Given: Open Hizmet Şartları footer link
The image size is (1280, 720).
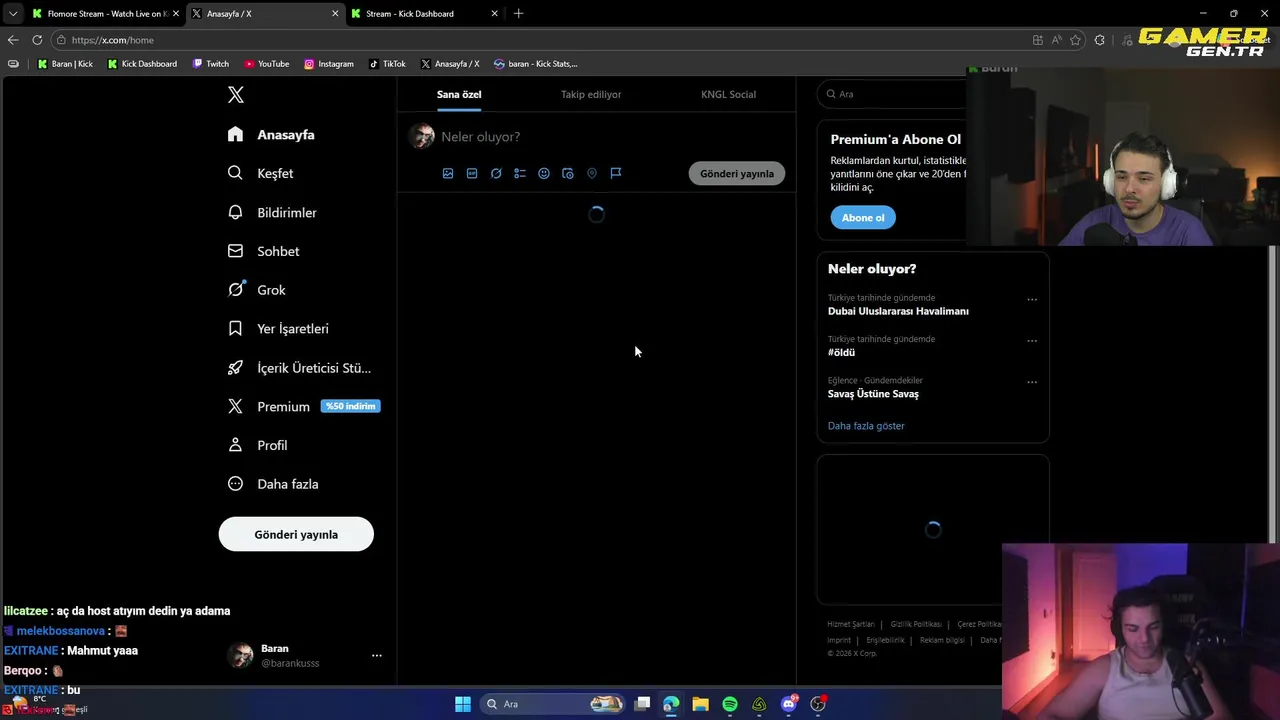Looking at the screenshot, I should click(851, 624).
